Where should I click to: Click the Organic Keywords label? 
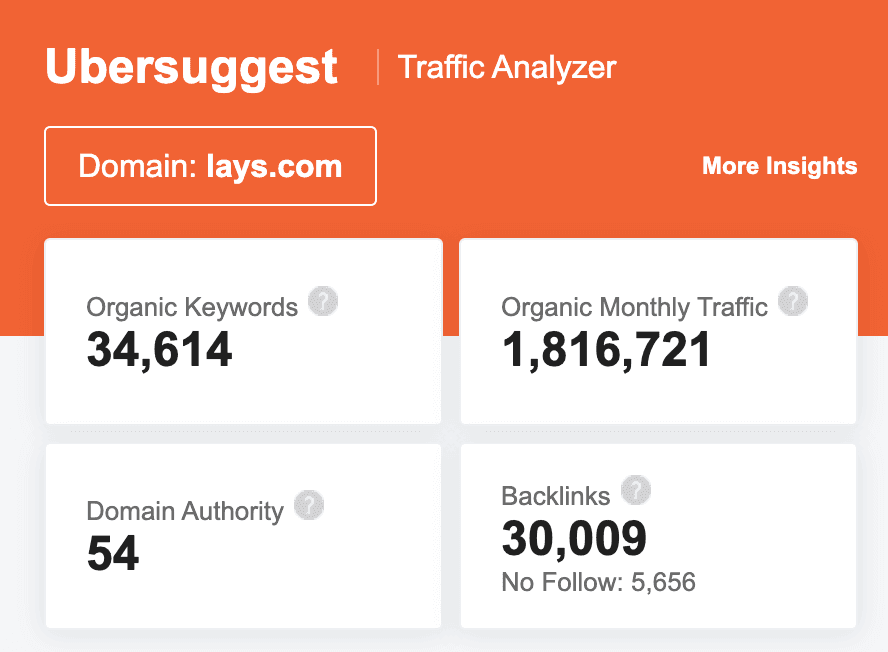pos(192,307)
